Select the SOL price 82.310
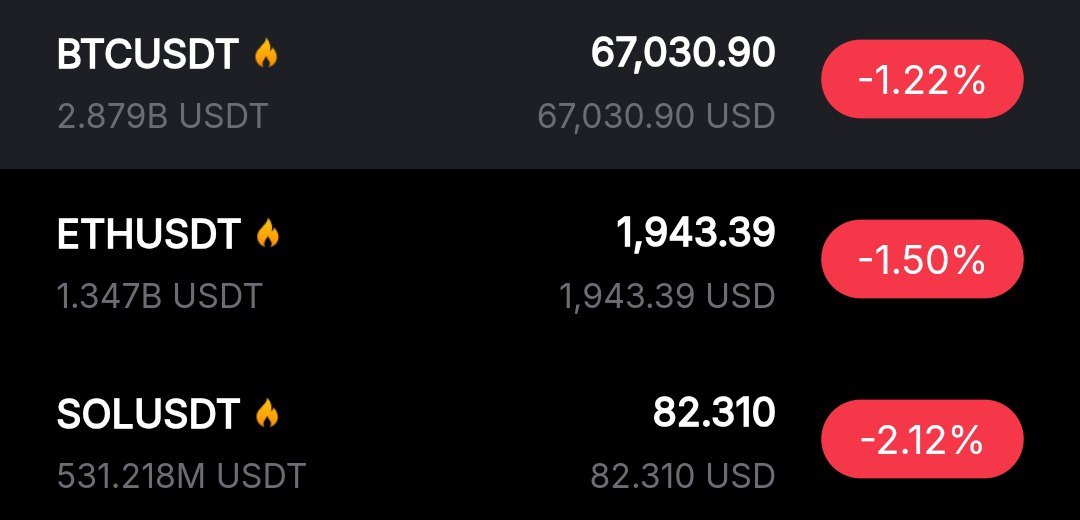Screen dimensions: 1080x520 714,412
